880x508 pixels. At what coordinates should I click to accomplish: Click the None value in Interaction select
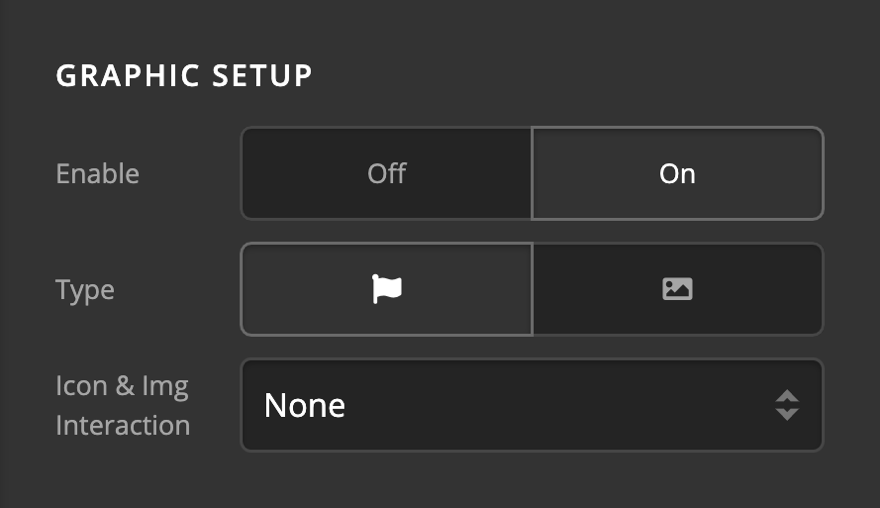pyautogui.click(x=305, y=405)
